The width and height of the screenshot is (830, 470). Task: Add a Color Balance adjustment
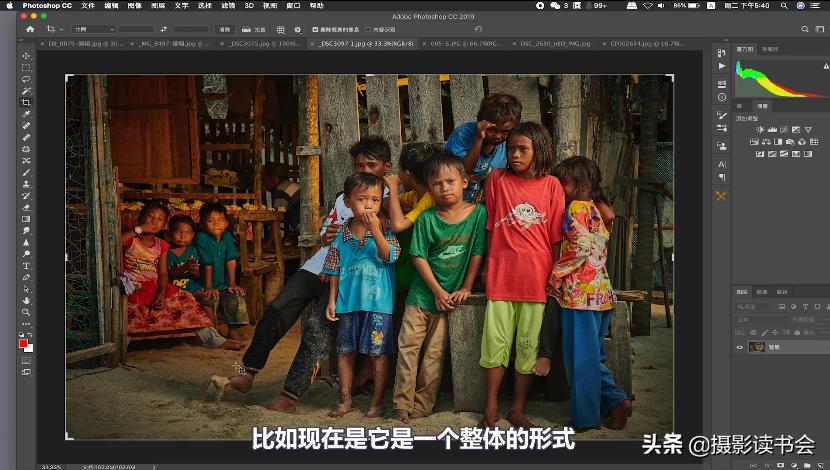(766, 141)
